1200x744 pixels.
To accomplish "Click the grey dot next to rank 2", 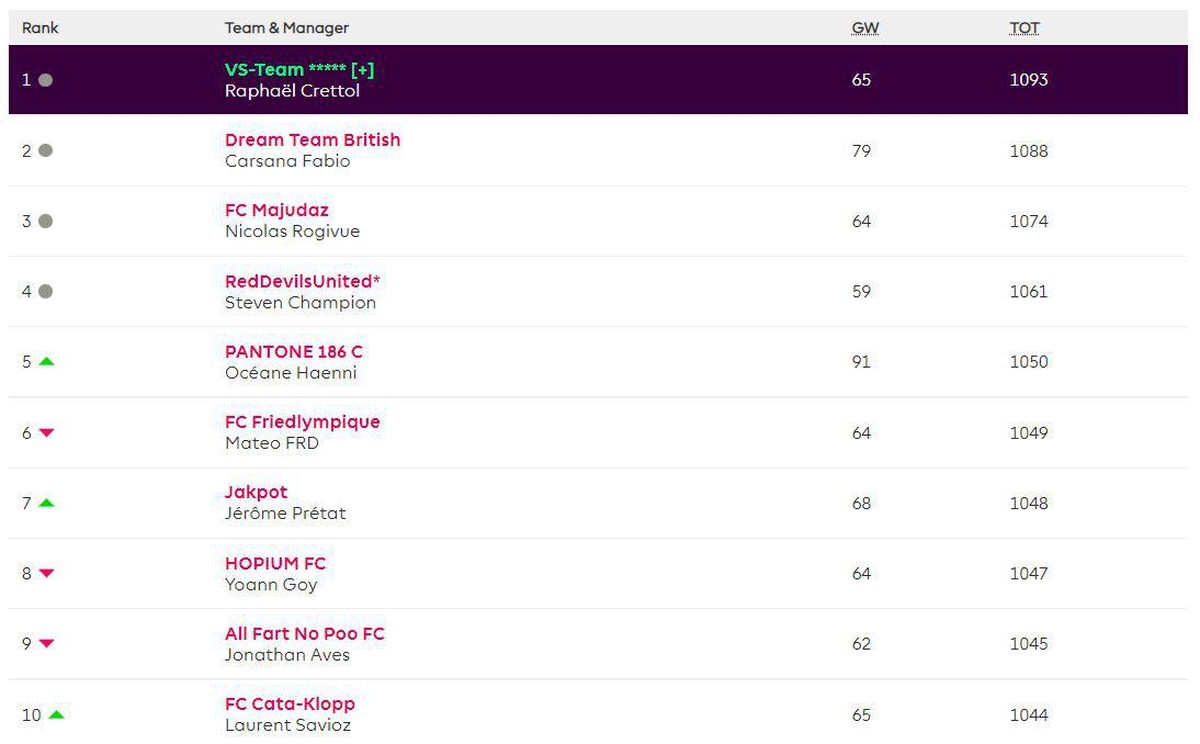I will [x=45, y=151].
